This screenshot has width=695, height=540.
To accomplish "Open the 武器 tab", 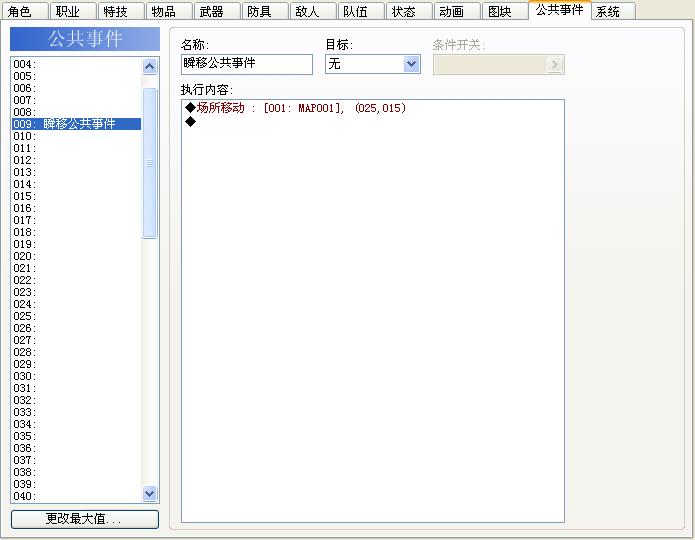I will point(217,11).
